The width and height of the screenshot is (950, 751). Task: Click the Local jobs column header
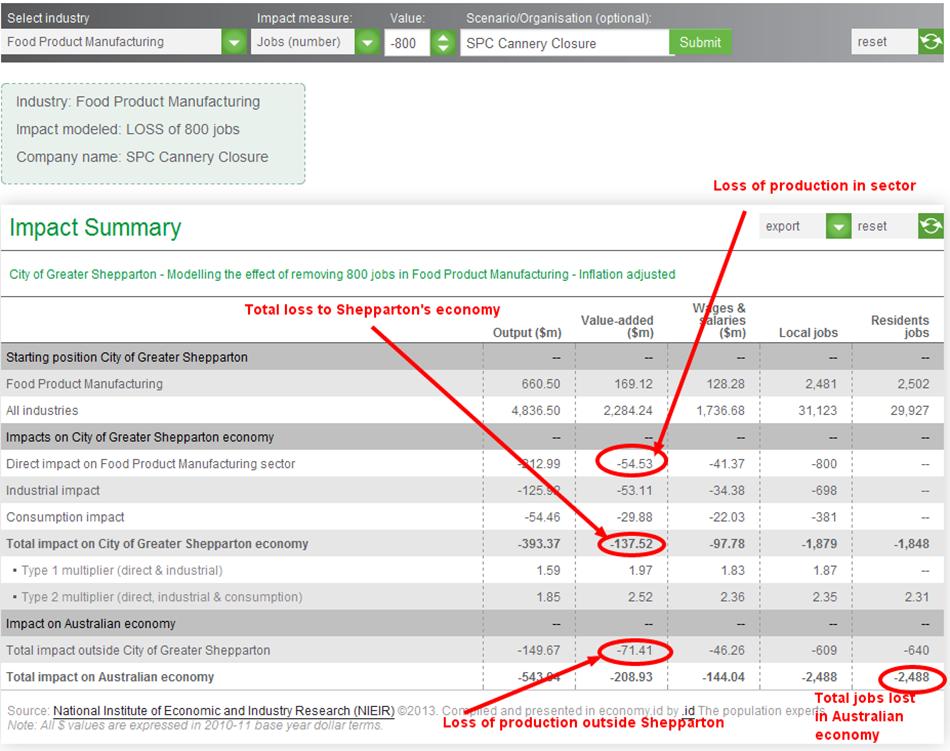808,332
